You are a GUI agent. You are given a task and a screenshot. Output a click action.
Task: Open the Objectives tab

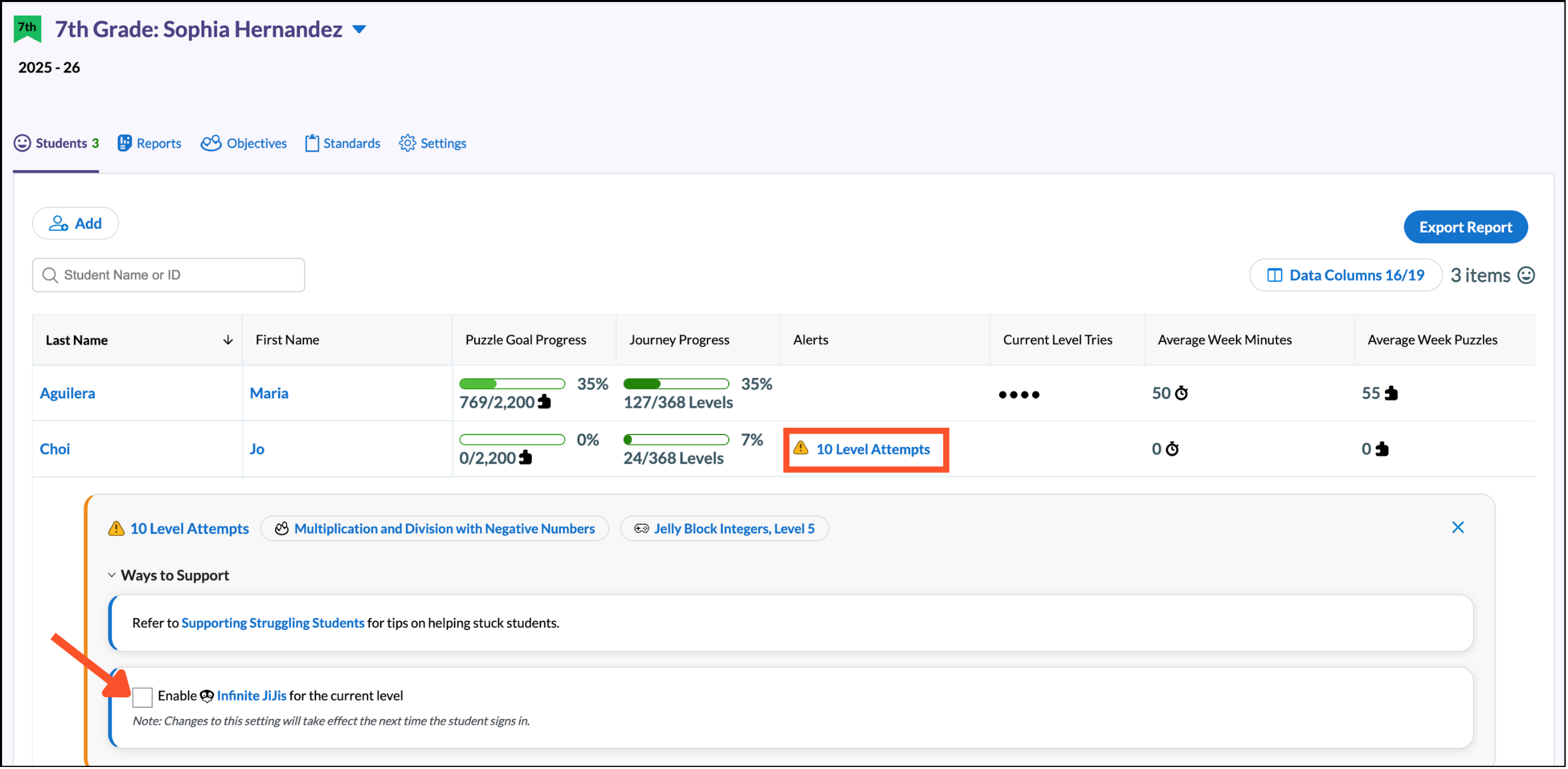click(x=244, y=144)
